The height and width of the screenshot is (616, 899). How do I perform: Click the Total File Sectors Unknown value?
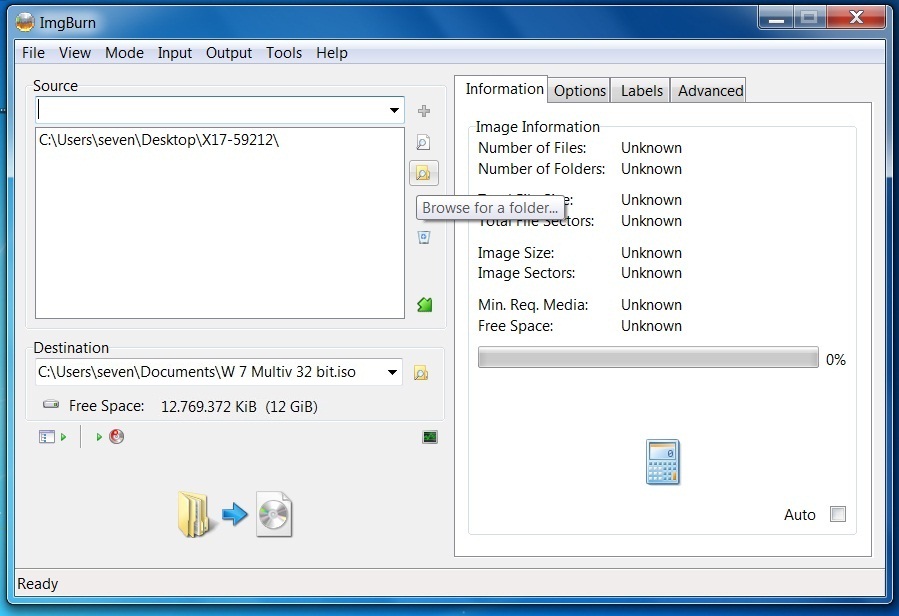651,221
